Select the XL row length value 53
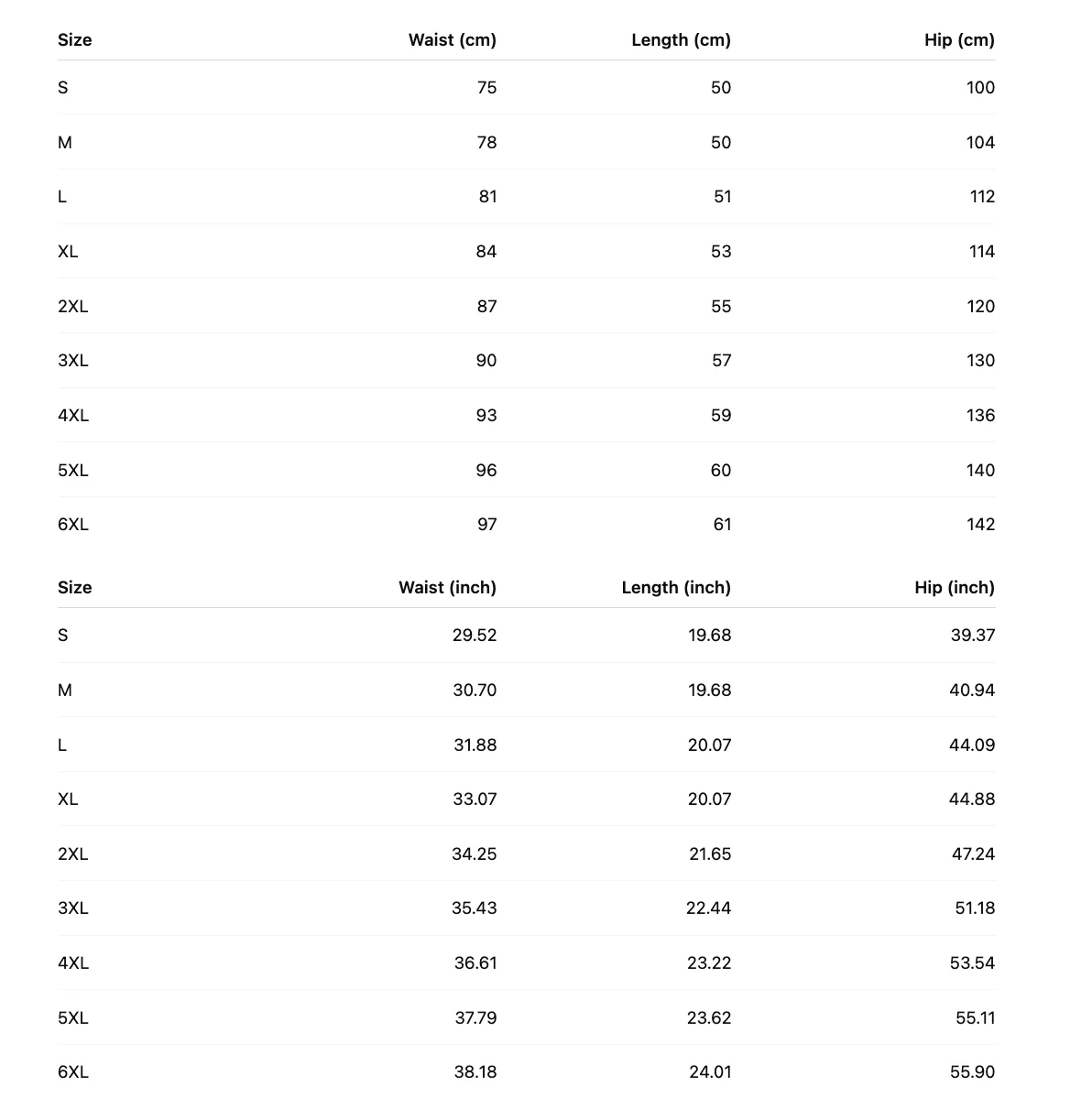The width and height of the screenshot is (1092, 1119). click(721, 252)
